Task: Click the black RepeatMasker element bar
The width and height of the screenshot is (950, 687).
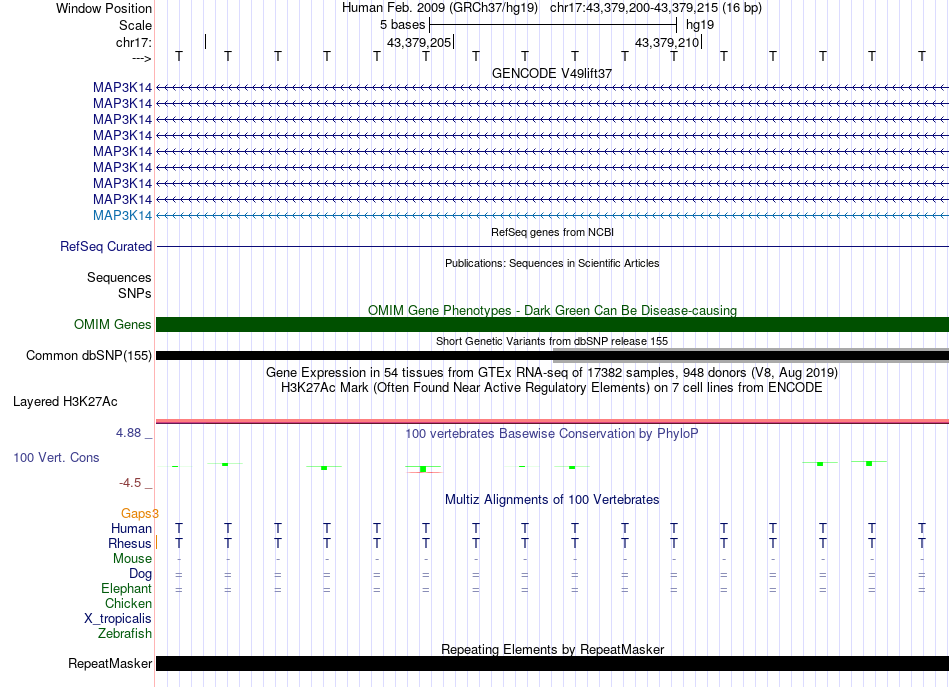Action: [x=552, y=663]
